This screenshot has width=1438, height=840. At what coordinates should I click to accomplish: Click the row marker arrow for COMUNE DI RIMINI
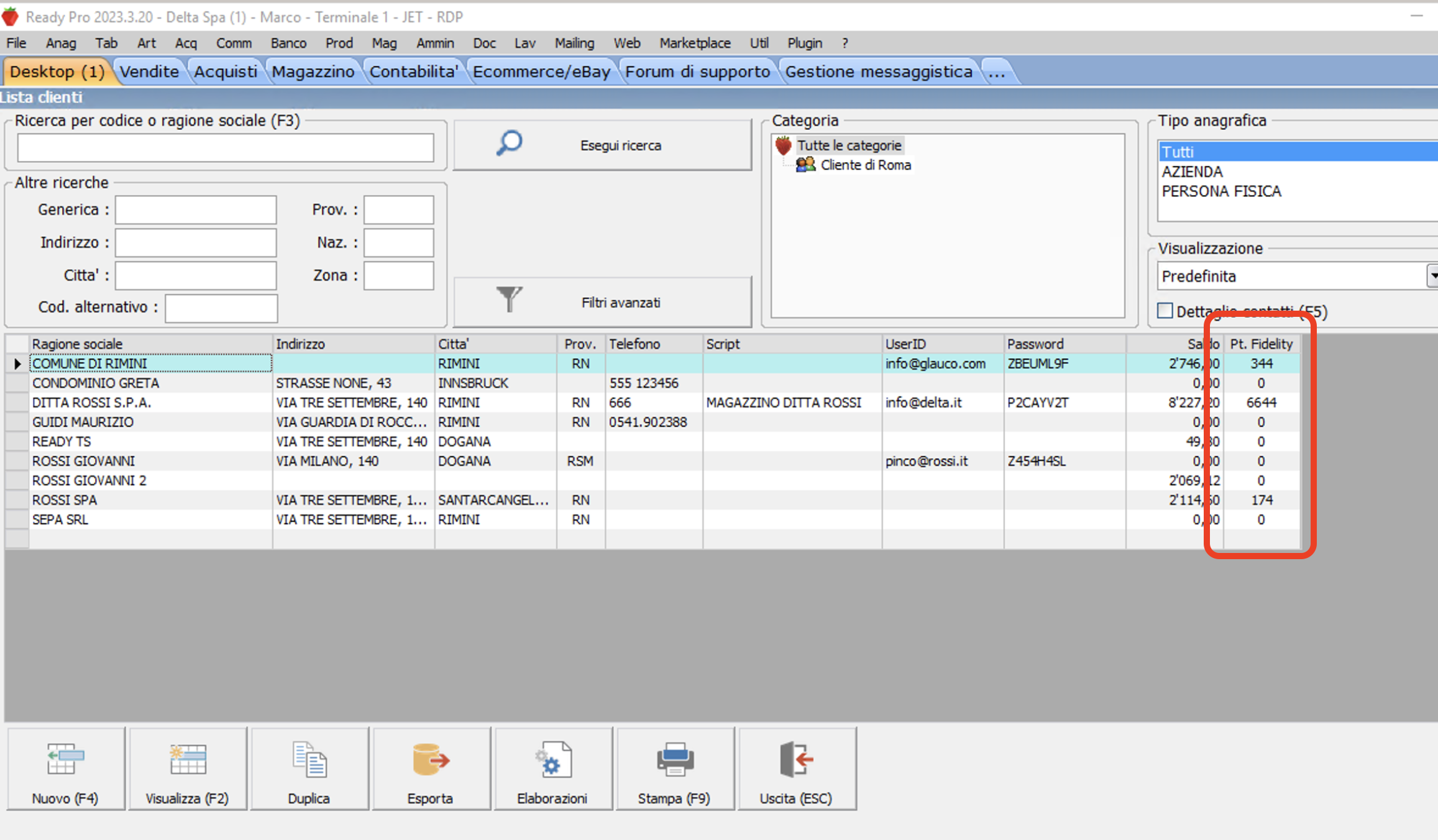click(17, 363)
